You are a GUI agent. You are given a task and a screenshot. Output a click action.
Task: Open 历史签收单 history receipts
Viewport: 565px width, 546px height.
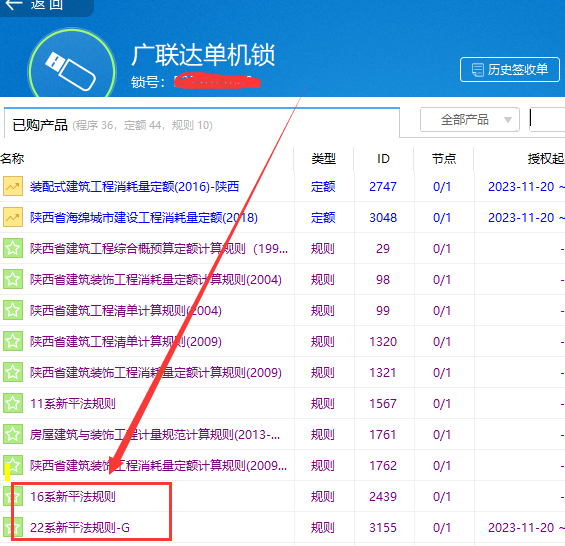click(510, 70)
